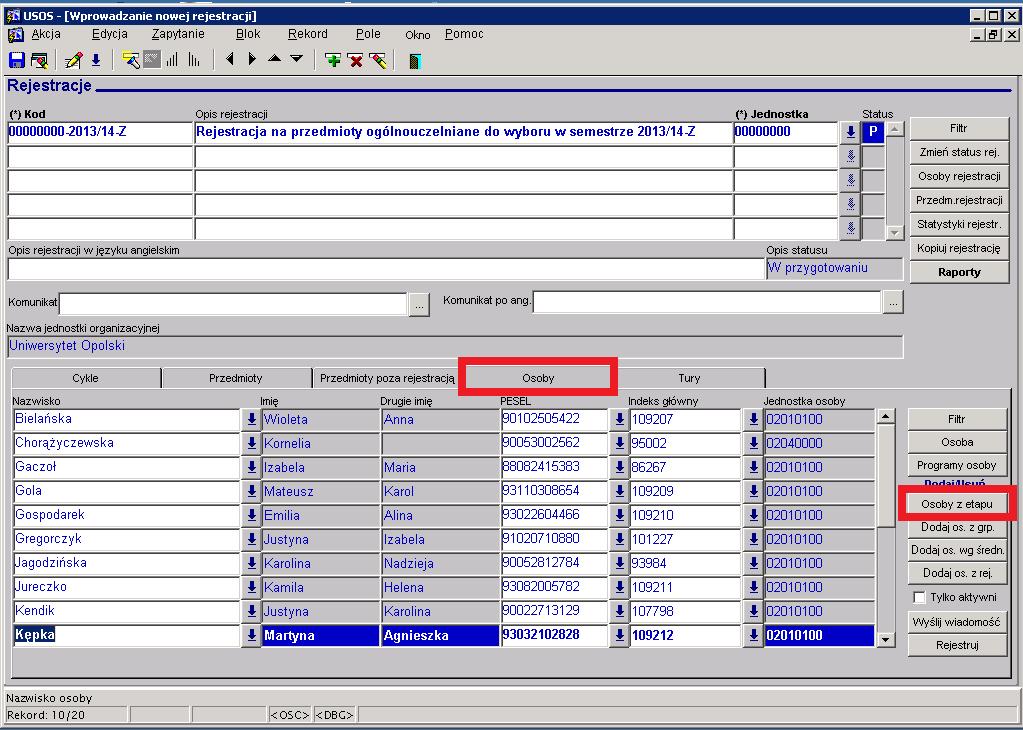Viewport: 1023px width, 730px height.
Task: Click the red X delete record icon
Action: pos(356,61)
